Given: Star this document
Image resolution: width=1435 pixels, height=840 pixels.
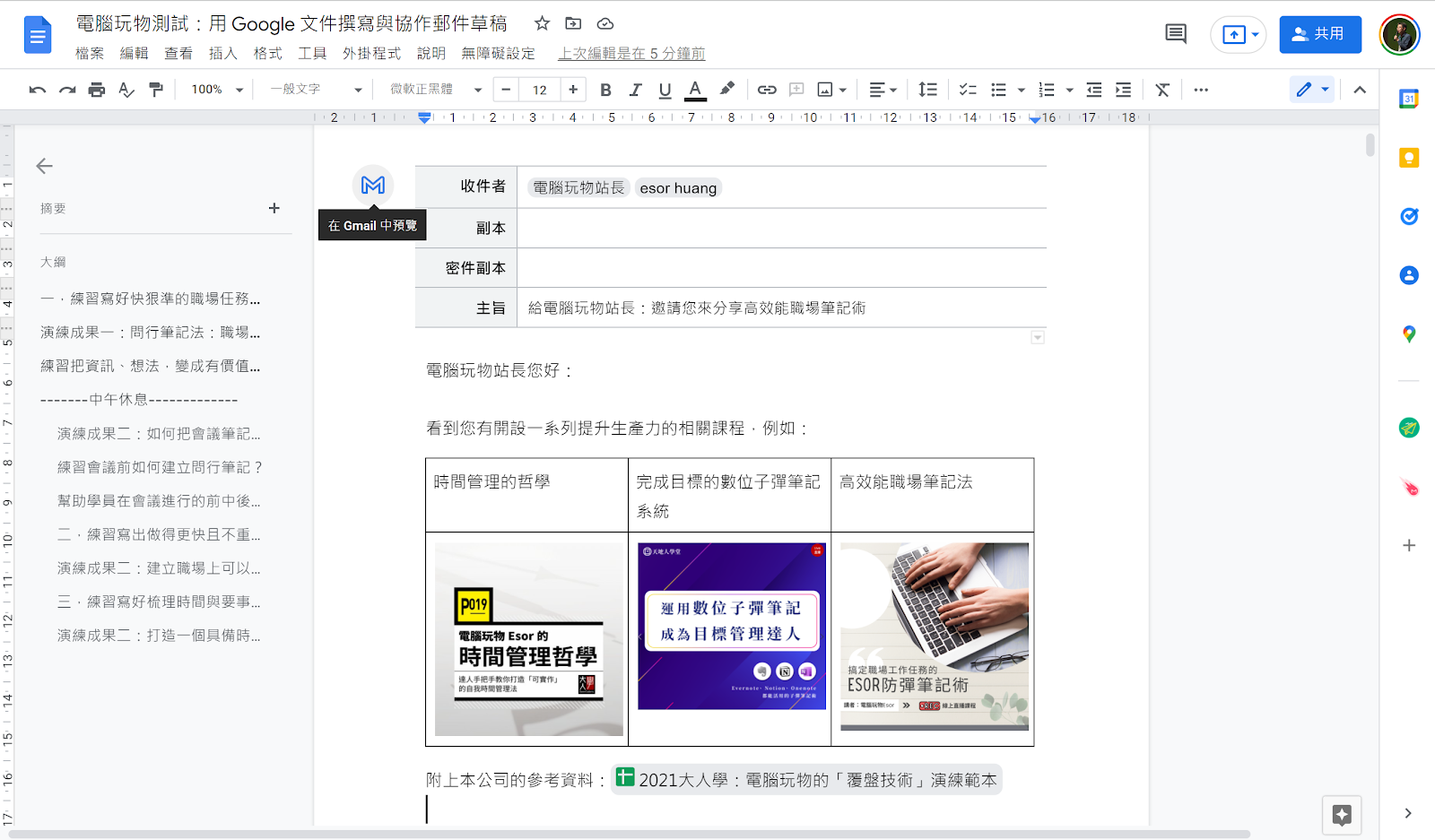Looking at the screenshot, I should coord(542,23).
